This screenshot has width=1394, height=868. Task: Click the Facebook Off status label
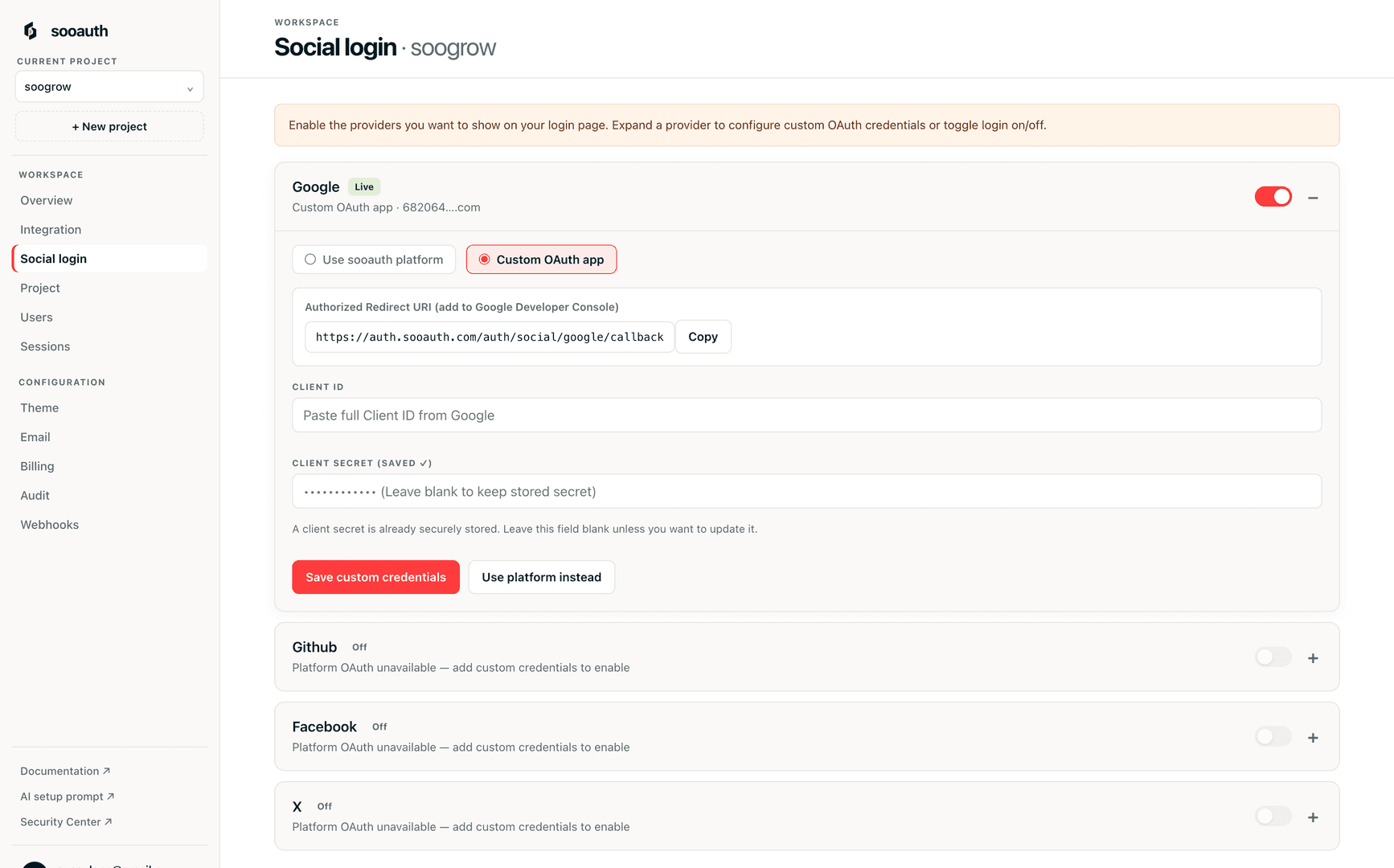click(379, 727)
